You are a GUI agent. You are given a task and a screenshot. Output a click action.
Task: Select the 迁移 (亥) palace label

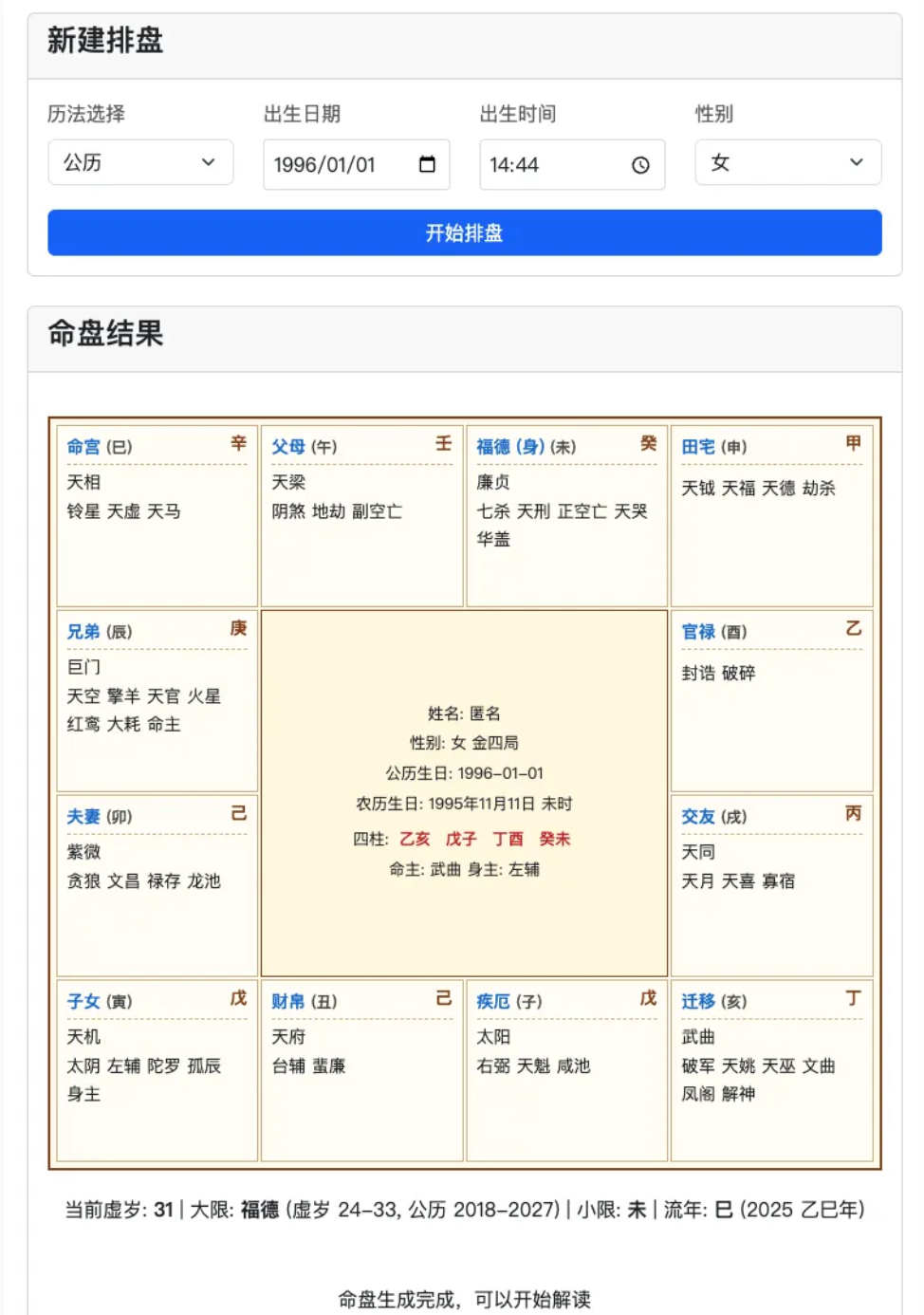(714, 1001)
